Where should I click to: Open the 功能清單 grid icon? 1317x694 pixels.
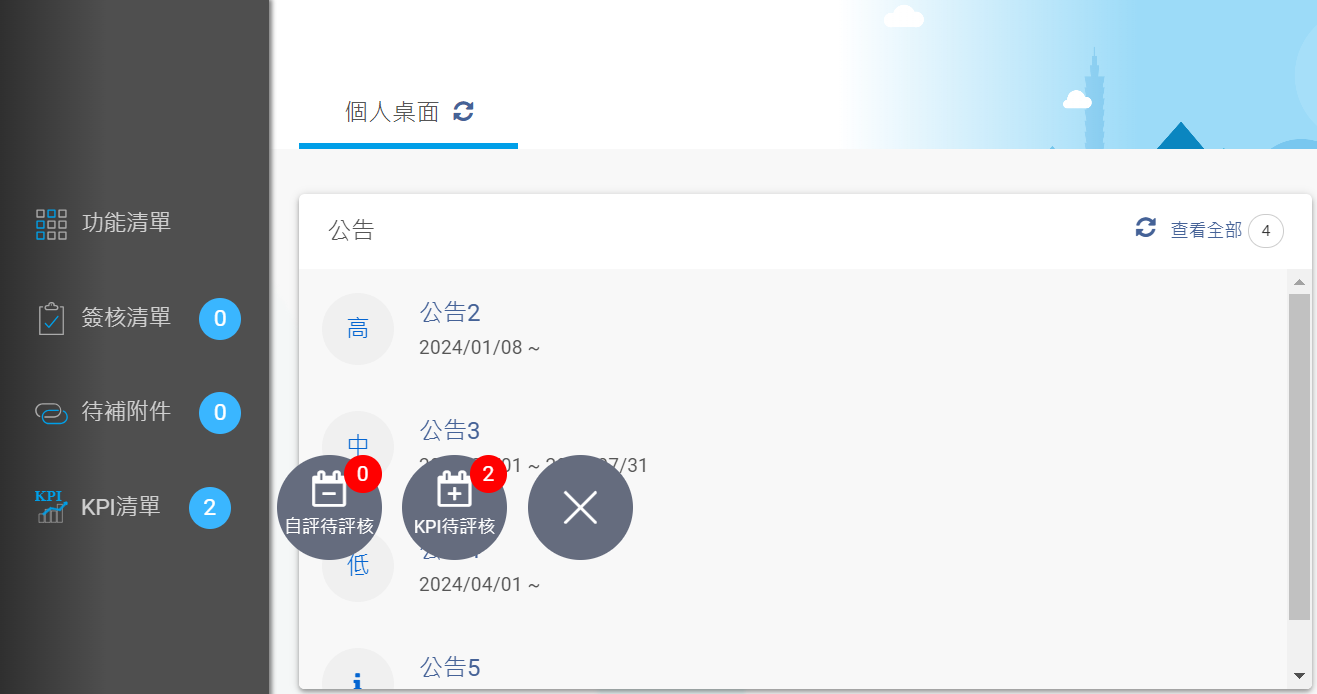coord(51,225)
